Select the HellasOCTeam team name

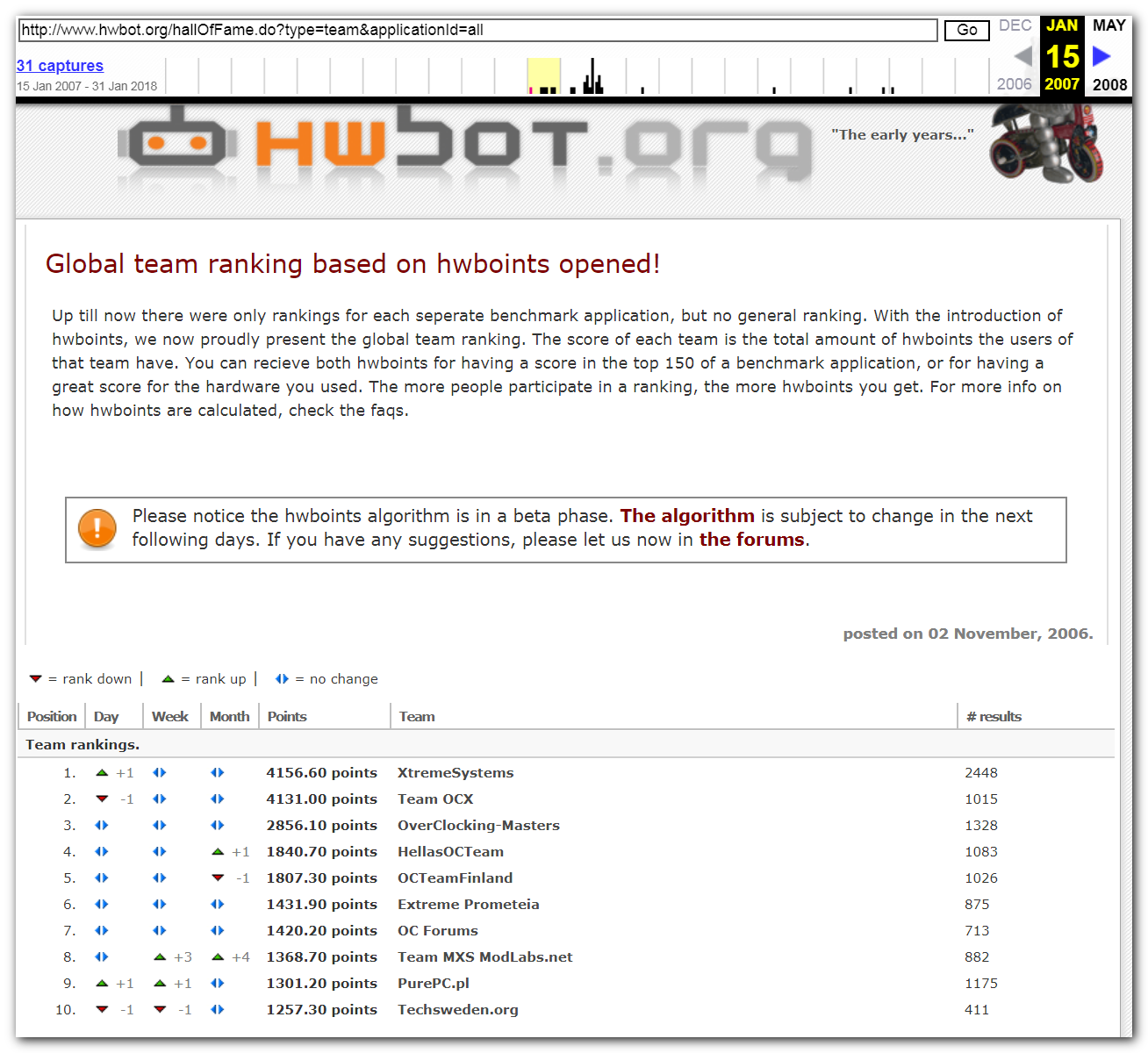point(450,852)
